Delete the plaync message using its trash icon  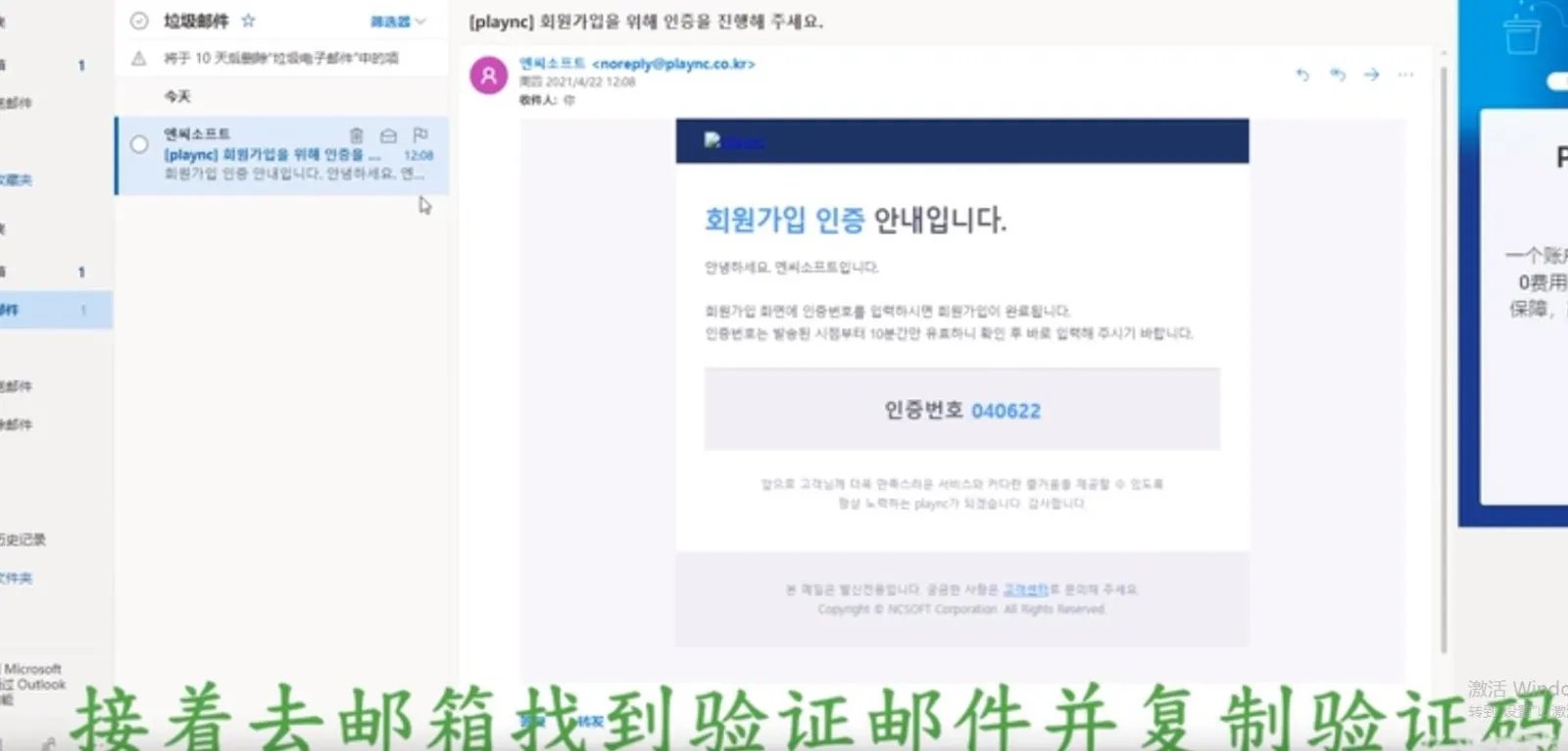pyautogui.click(x=357, y=135)
